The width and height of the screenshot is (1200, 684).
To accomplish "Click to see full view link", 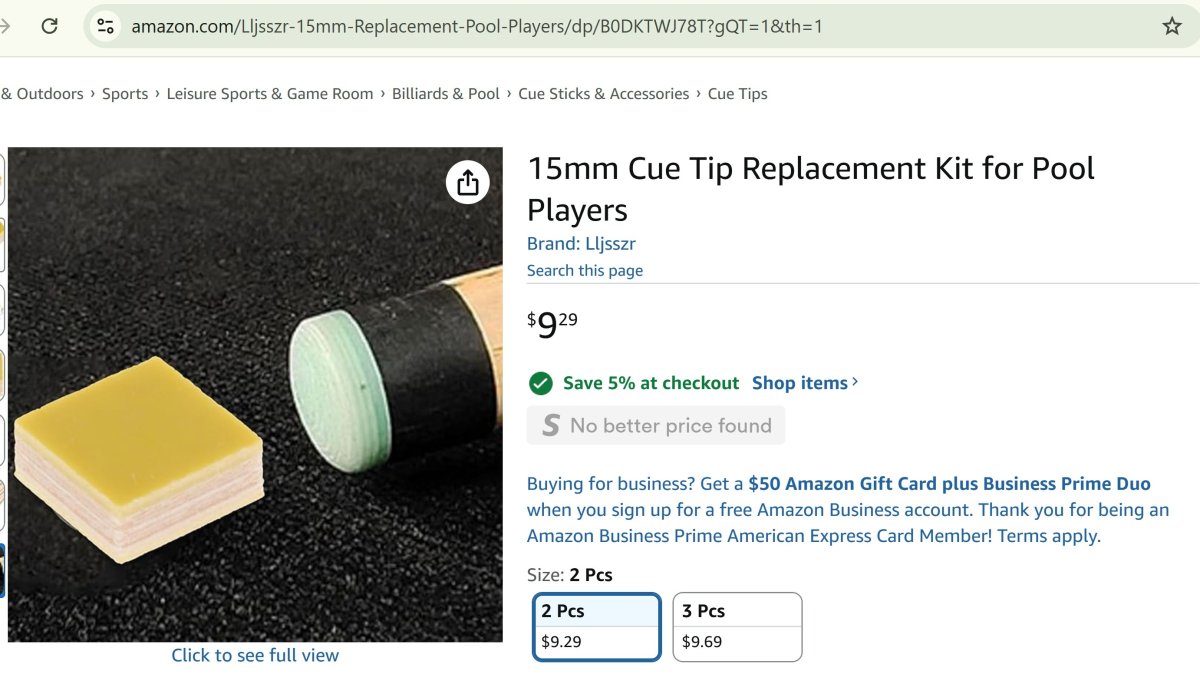I will pyautogui.click(x=255, y=655).
